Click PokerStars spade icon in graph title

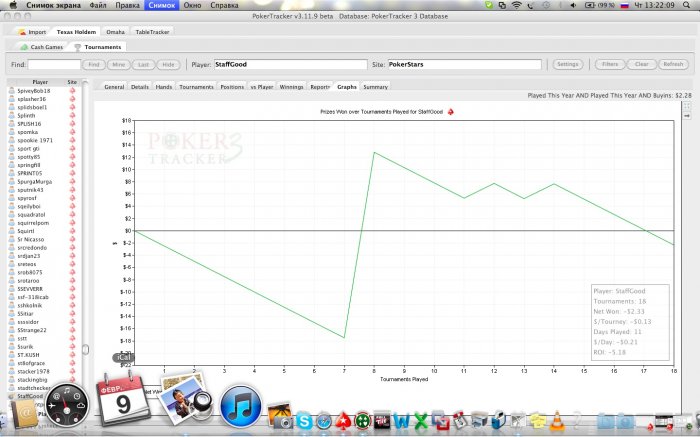tap(450, 112)
